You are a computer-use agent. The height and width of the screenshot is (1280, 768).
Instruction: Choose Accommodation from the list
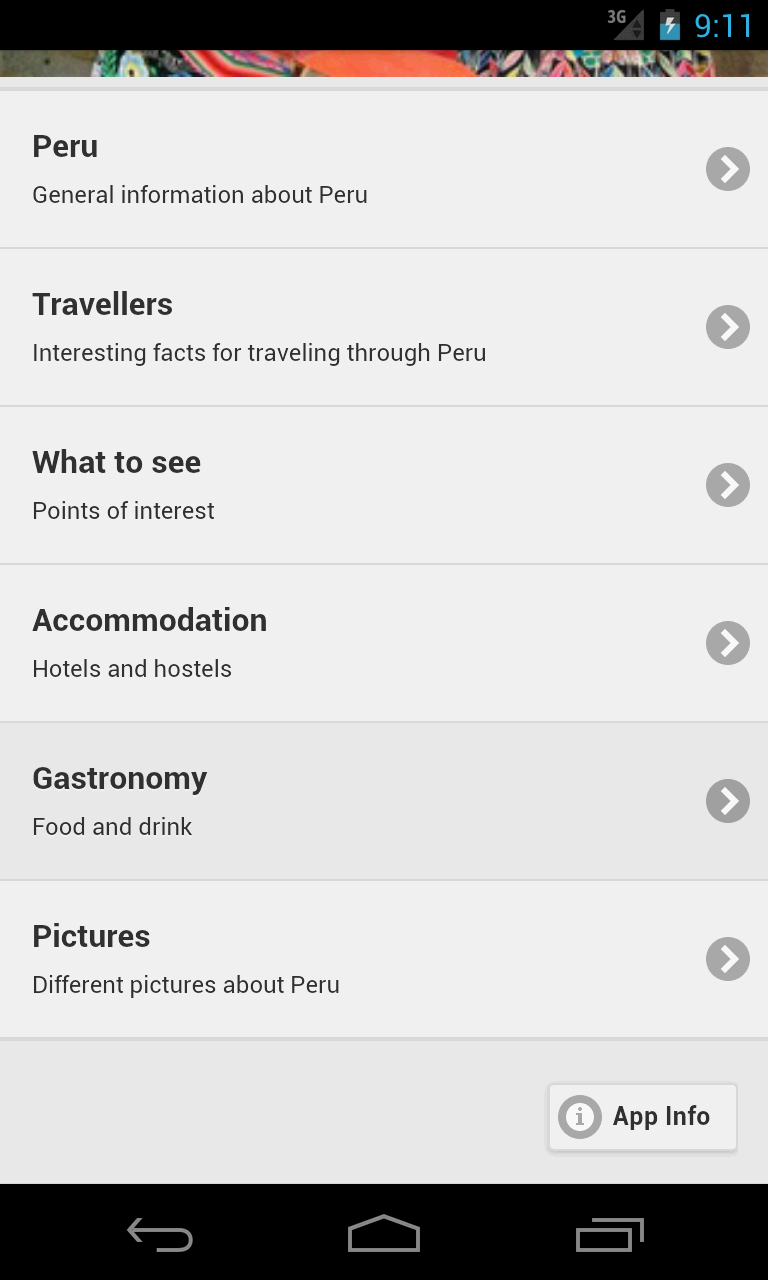coord(149,620)
